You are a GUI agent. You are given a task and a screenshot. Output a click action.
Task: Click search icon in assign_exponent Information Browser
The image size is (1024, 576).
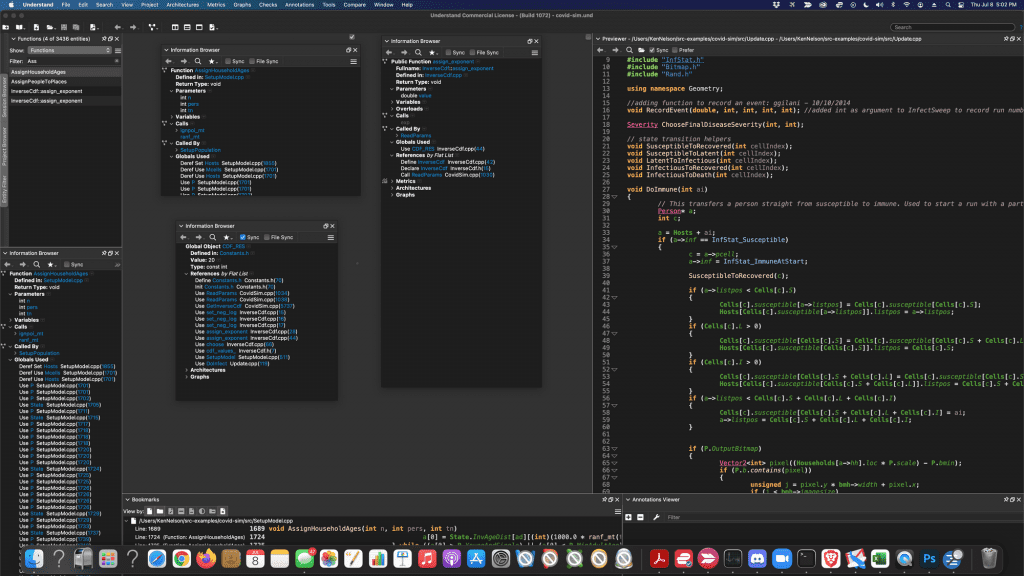pyautogui.click(x=418, y=52)
